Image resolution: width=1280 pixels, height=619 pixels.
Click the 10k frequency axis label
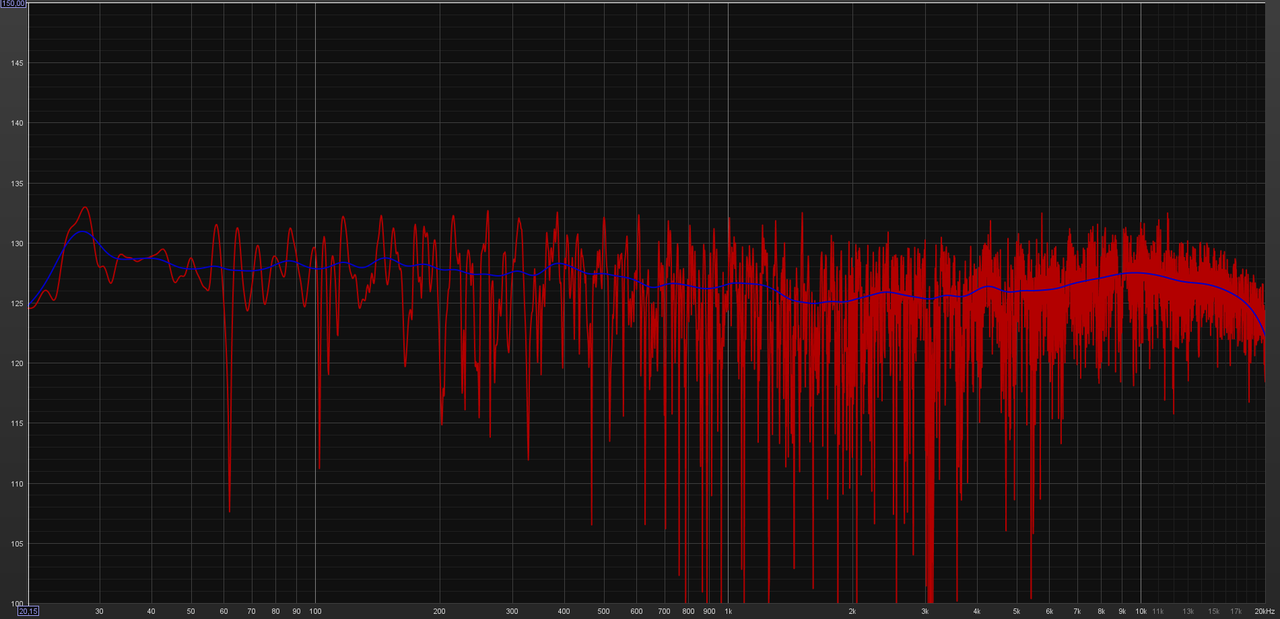[x=1140, y=611]
